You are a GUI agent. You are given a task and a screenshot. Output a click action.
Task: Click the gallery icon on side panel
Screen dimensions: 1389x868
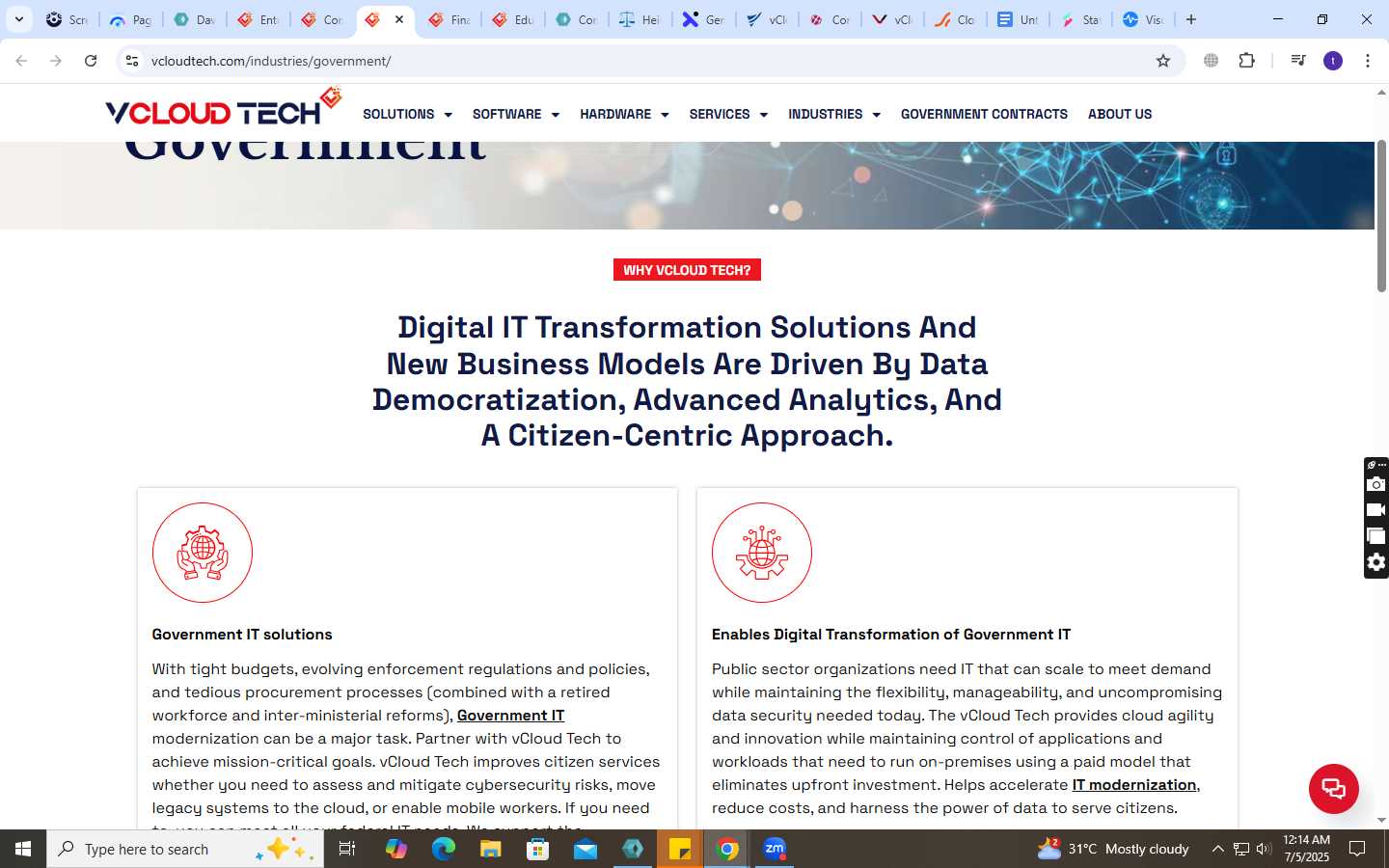[x=1376, y=536]
